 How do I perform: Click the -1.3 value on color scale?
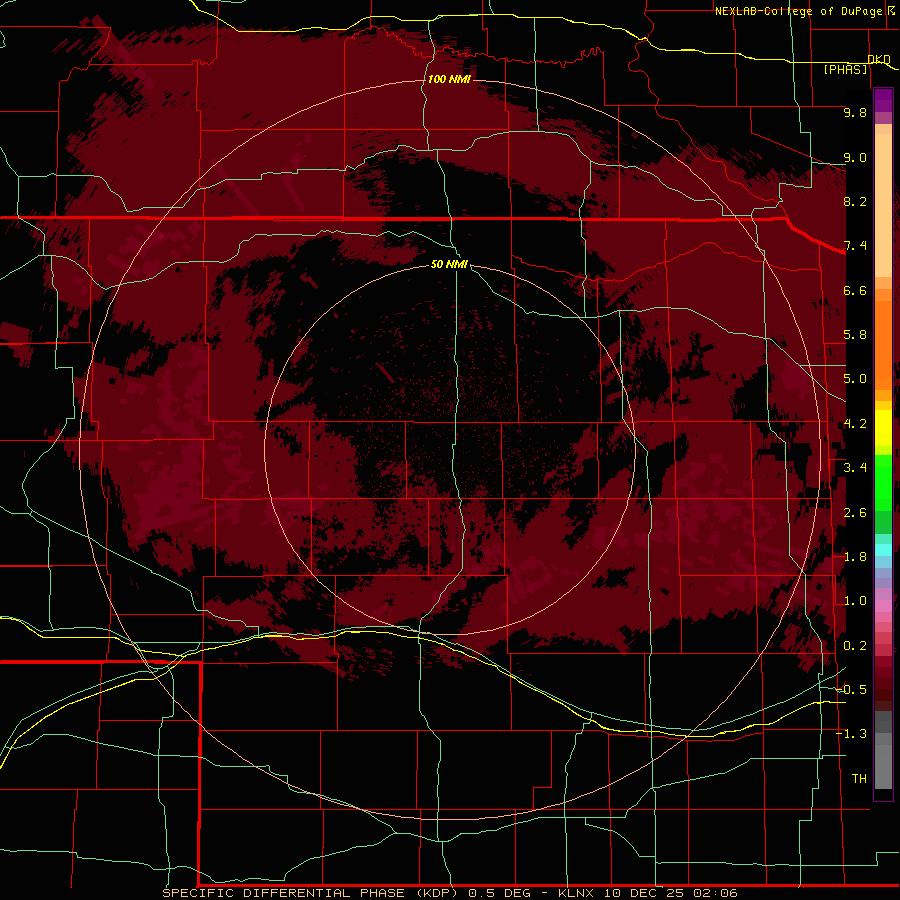tap(852, 734)
